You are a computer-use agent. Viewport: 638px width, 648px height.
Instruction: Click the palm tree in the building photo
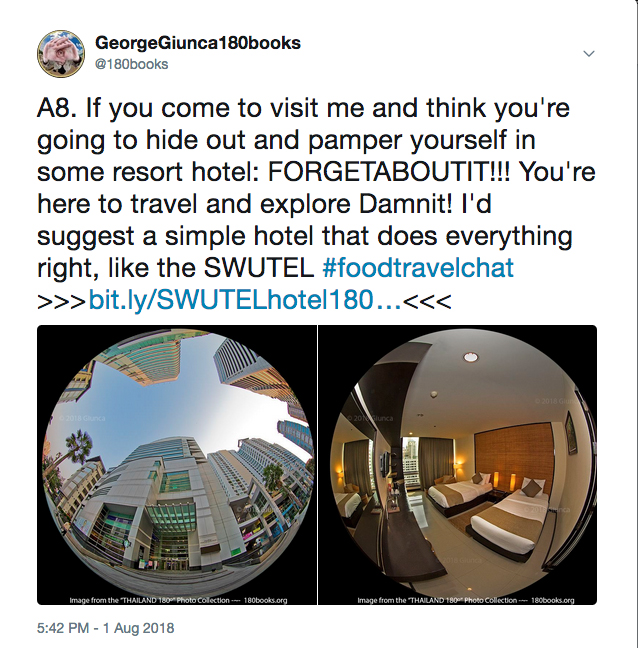point(76,445)
